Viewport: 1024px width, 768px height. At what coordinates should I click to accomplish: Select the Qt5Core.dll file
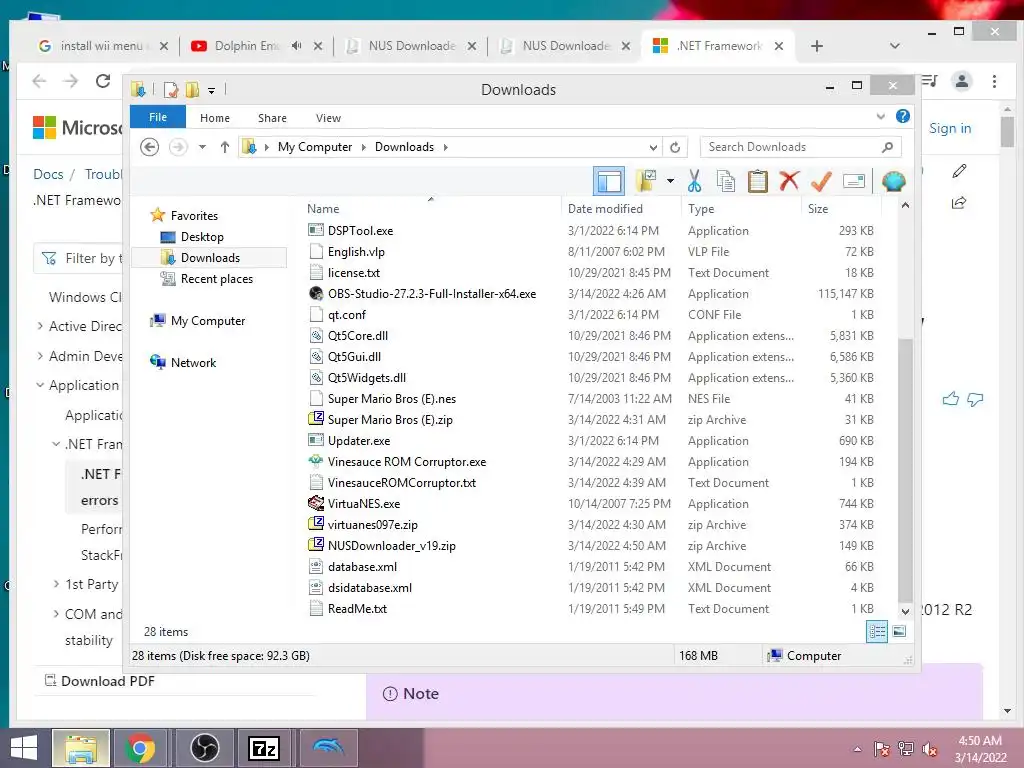tap(358, 336)
